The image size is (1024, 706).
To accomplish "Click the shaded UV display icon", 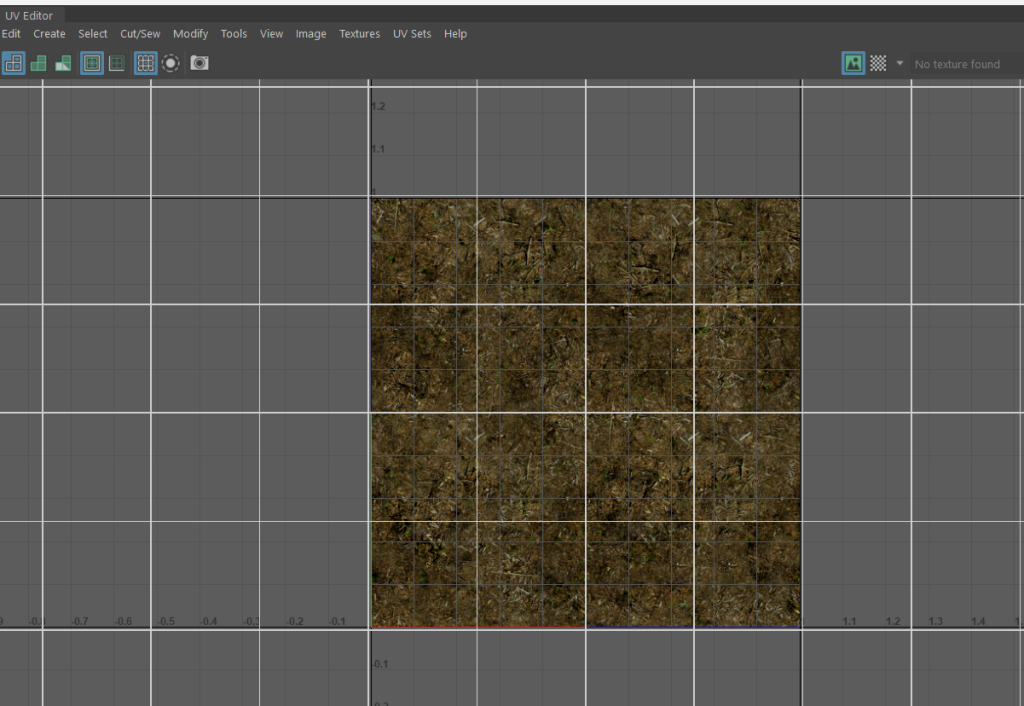I will (x=38, y=63).
